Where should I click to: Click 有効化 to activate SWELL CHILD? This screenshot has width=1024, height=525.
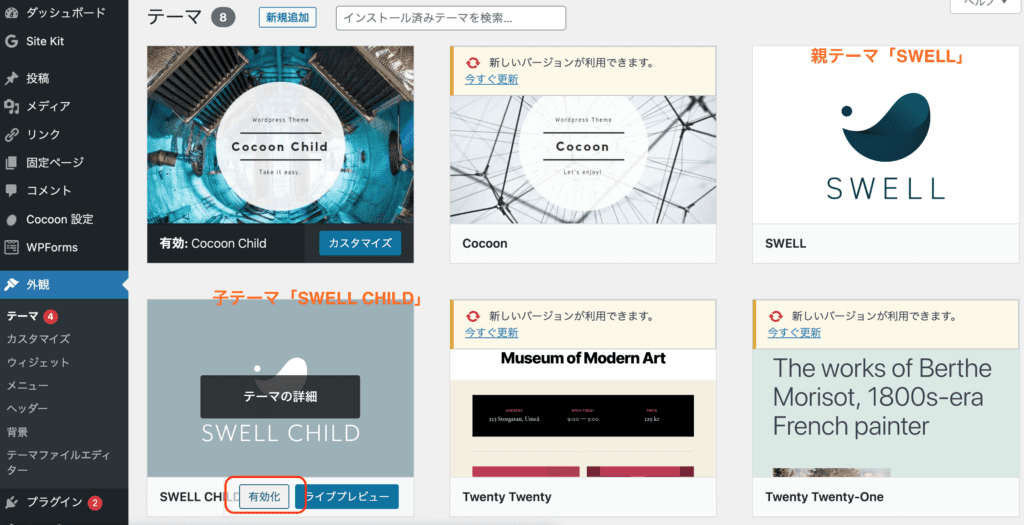pos(264,497)
